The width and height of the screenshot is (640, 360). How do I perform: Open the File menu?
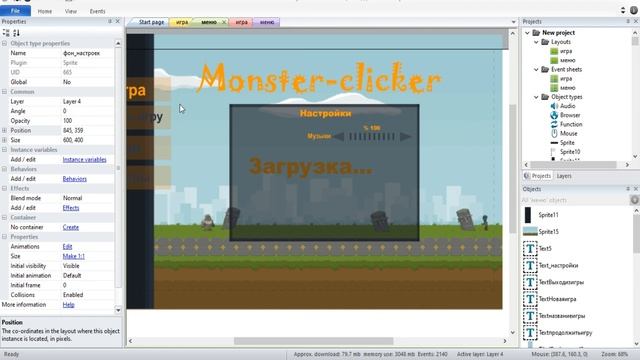coord(15,11)
